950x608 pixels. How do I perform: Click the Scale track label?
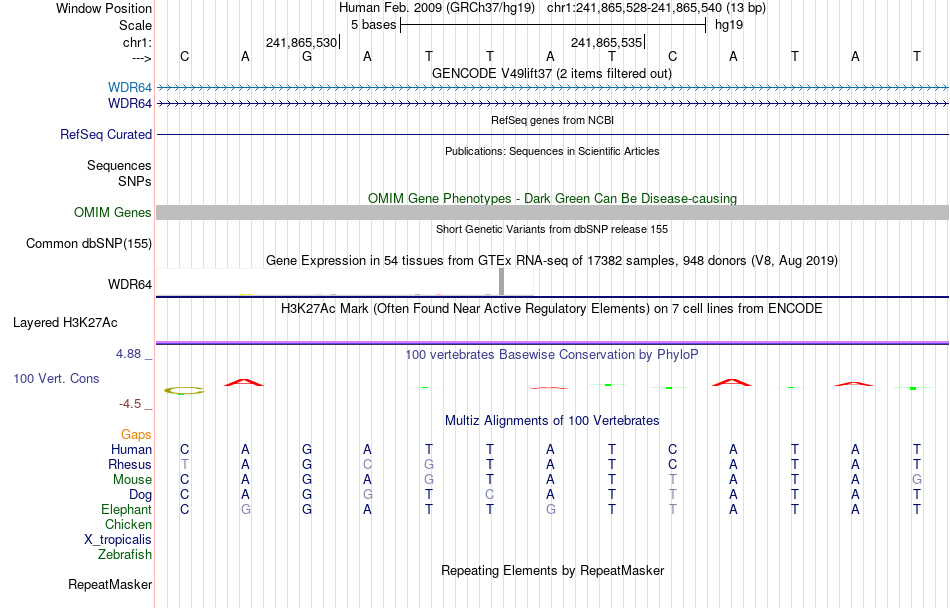click(x=135, y=25)
